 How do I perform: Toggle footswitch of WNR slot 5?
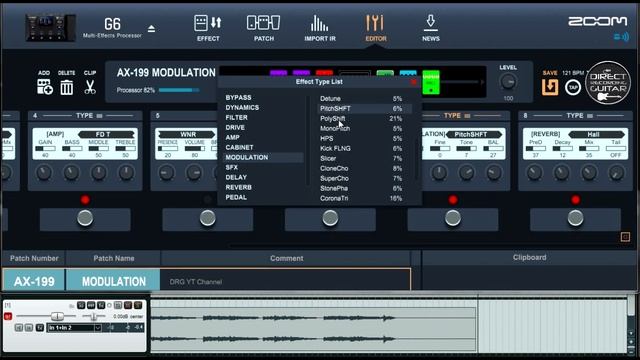click(x=208, y=218)
